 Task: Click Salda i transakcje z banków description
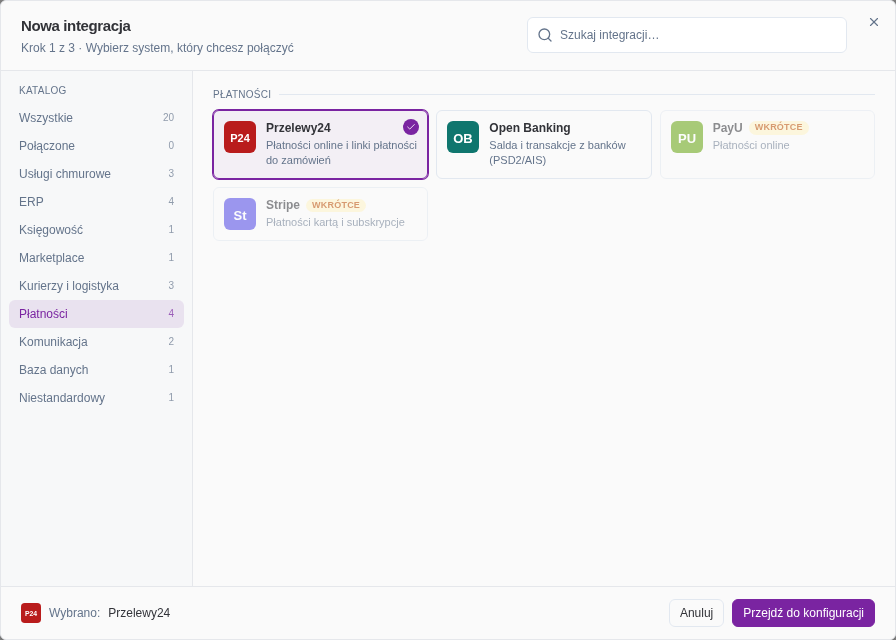click(558, 153)
